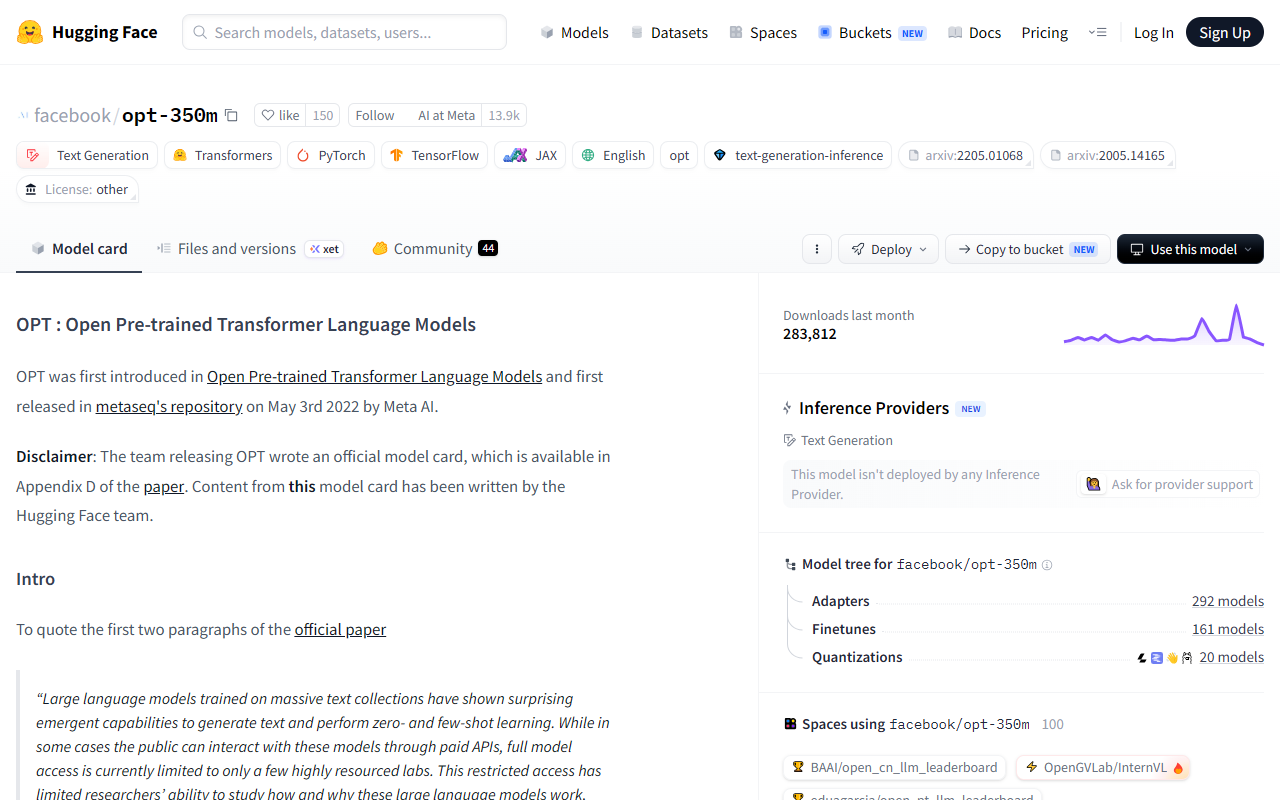
Task: Select the text-generation-inference tag
Action: (798, 155)
